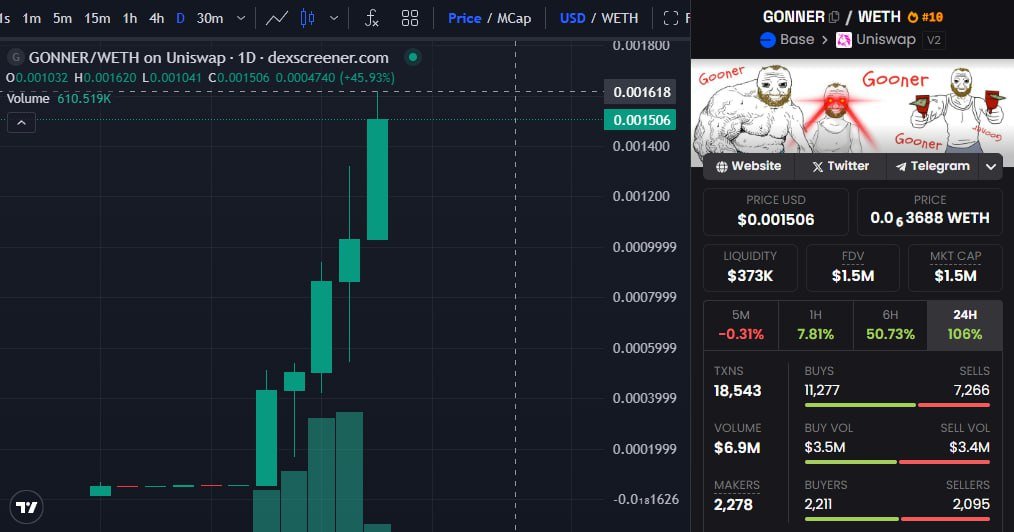This screenshot has height=532, width=1014.
Task: Click the TXNS 18,543 value
Action: [737, 390]
